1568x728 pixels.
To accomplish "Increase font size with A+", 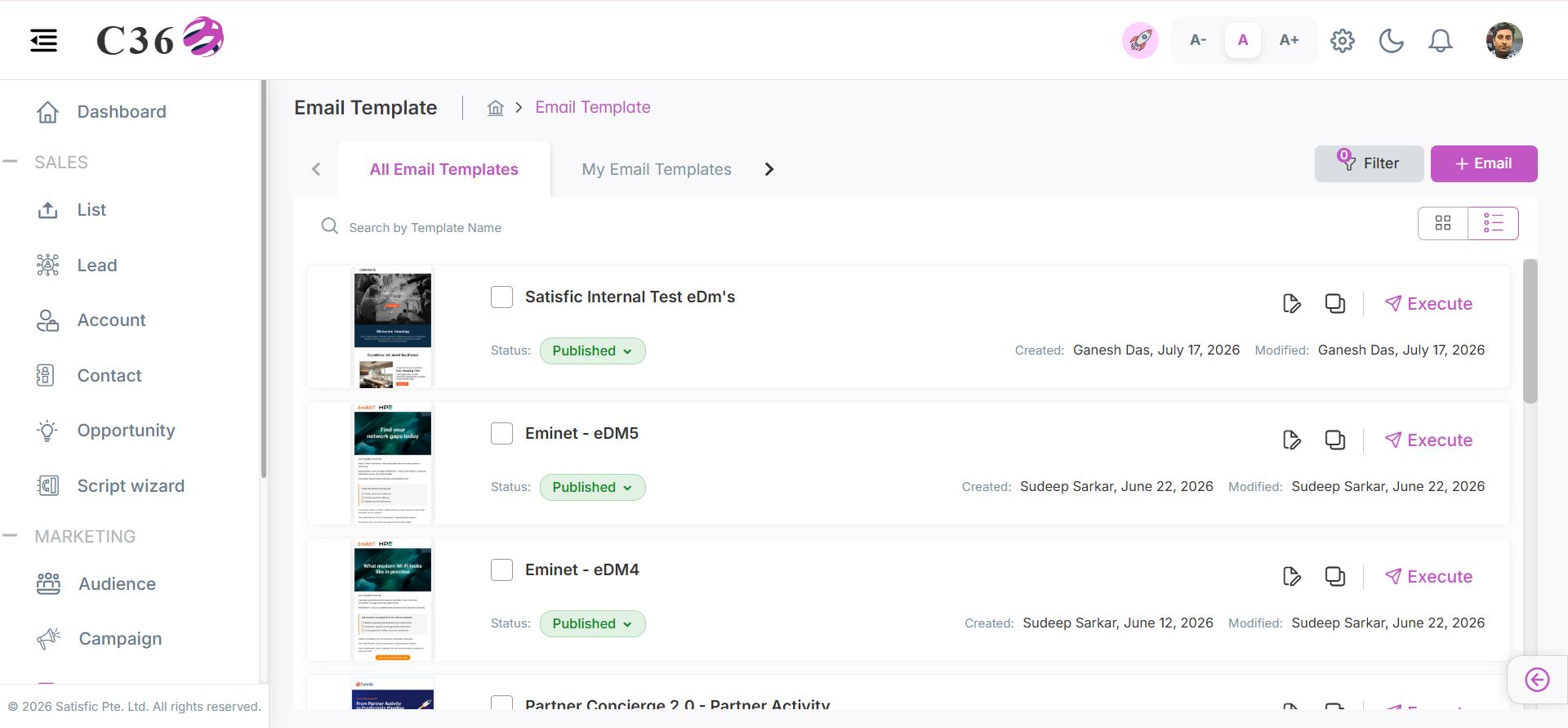I will [1289, 40].
